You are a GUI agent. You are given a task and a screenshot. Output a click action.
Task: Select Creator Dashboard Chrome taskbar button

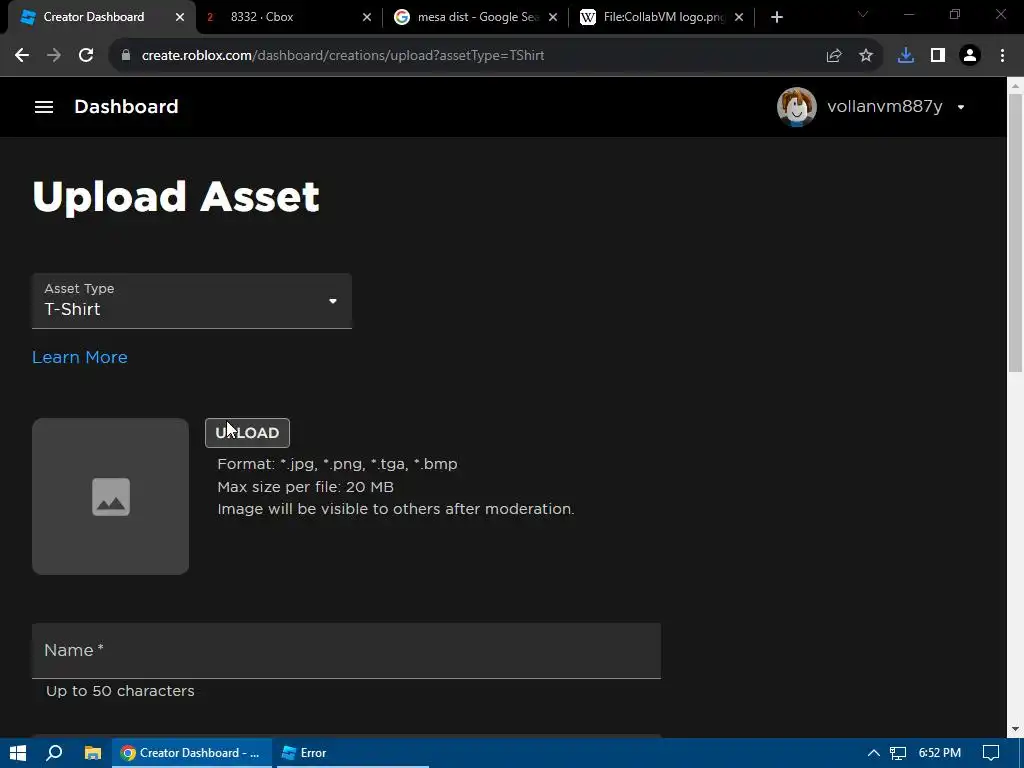(x=191, y=753)
